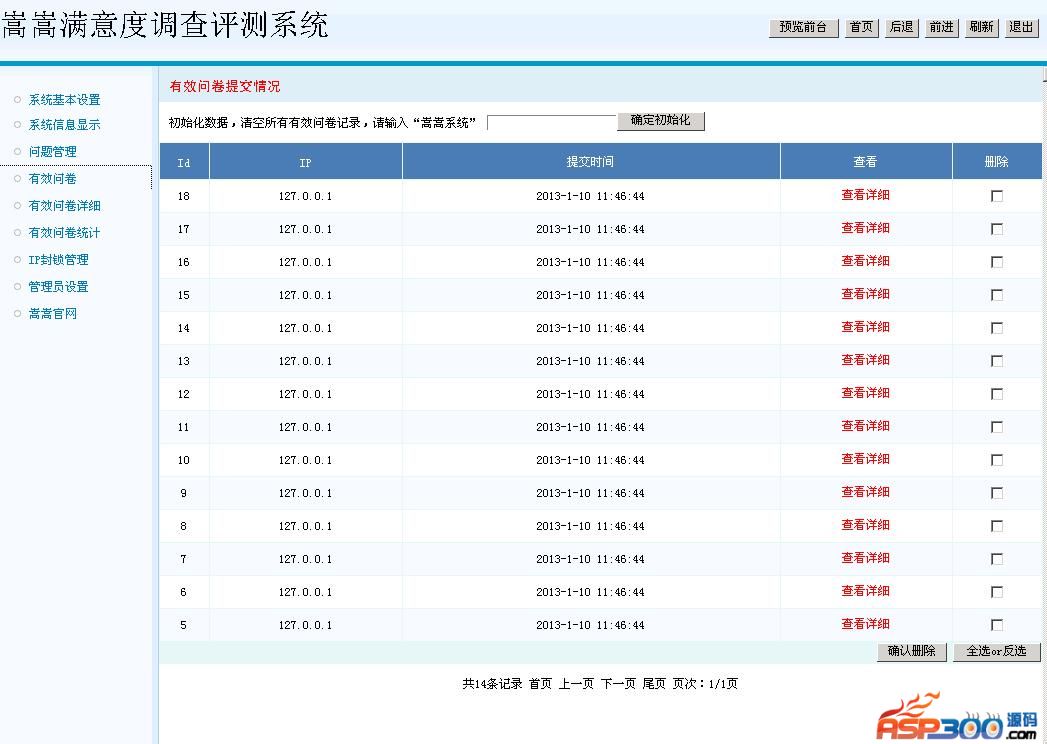
Task: Open 有效问卷统计 in sidebar
Action: pos(64,232)
